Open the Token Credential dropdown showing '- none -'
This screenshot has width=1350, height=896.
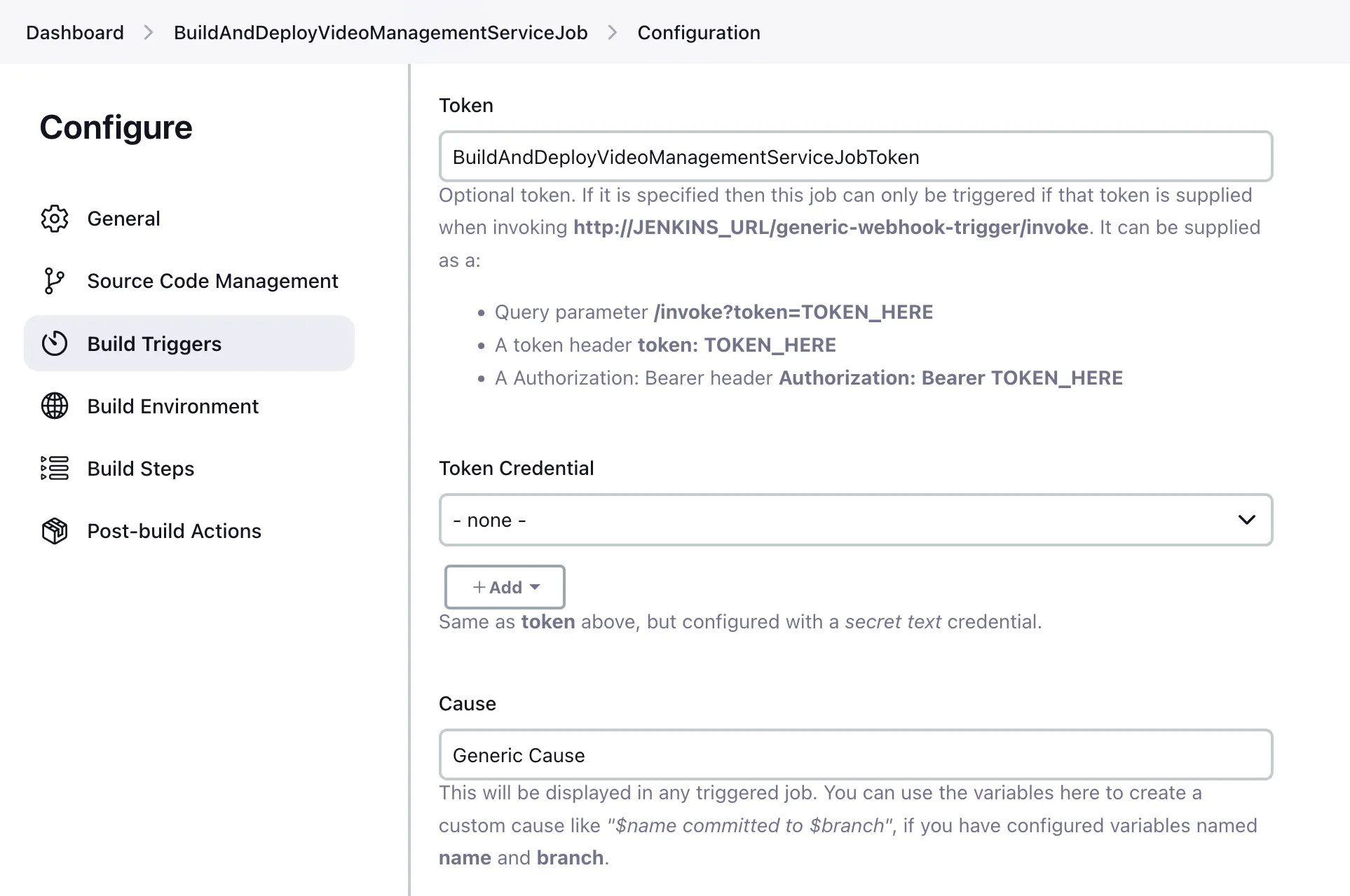click(x=855, y=520)
